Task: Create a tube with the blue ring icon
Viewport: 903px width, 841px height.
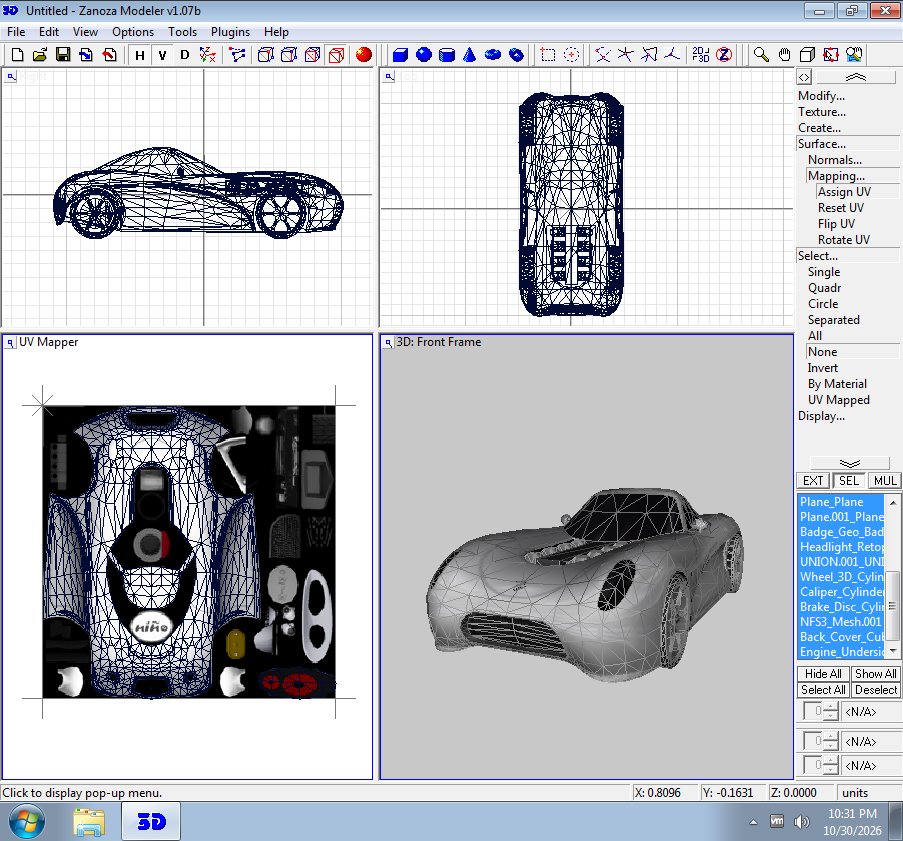Action: 517,55
